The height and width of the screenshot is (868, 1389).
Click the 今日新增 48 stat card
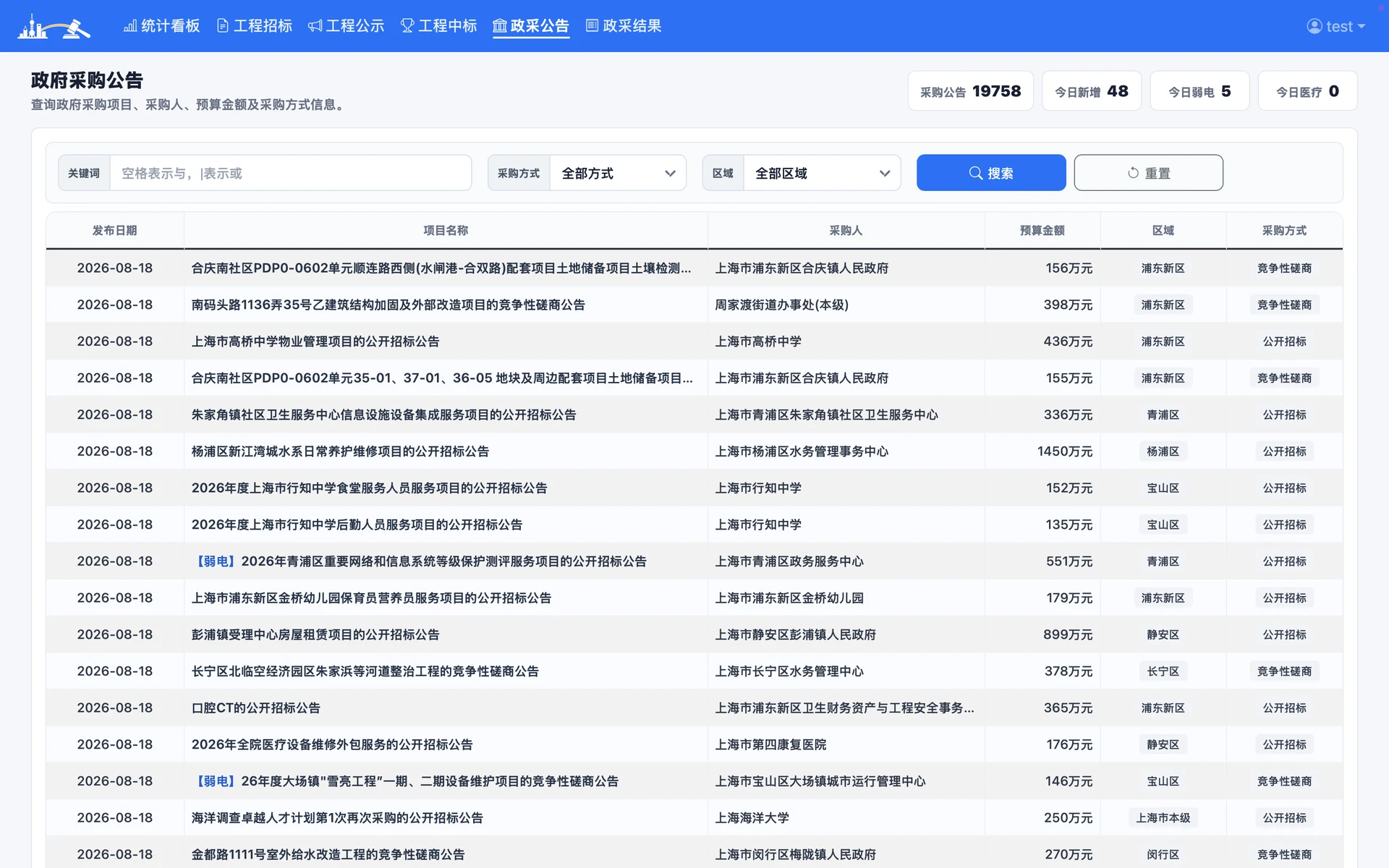1091,91
